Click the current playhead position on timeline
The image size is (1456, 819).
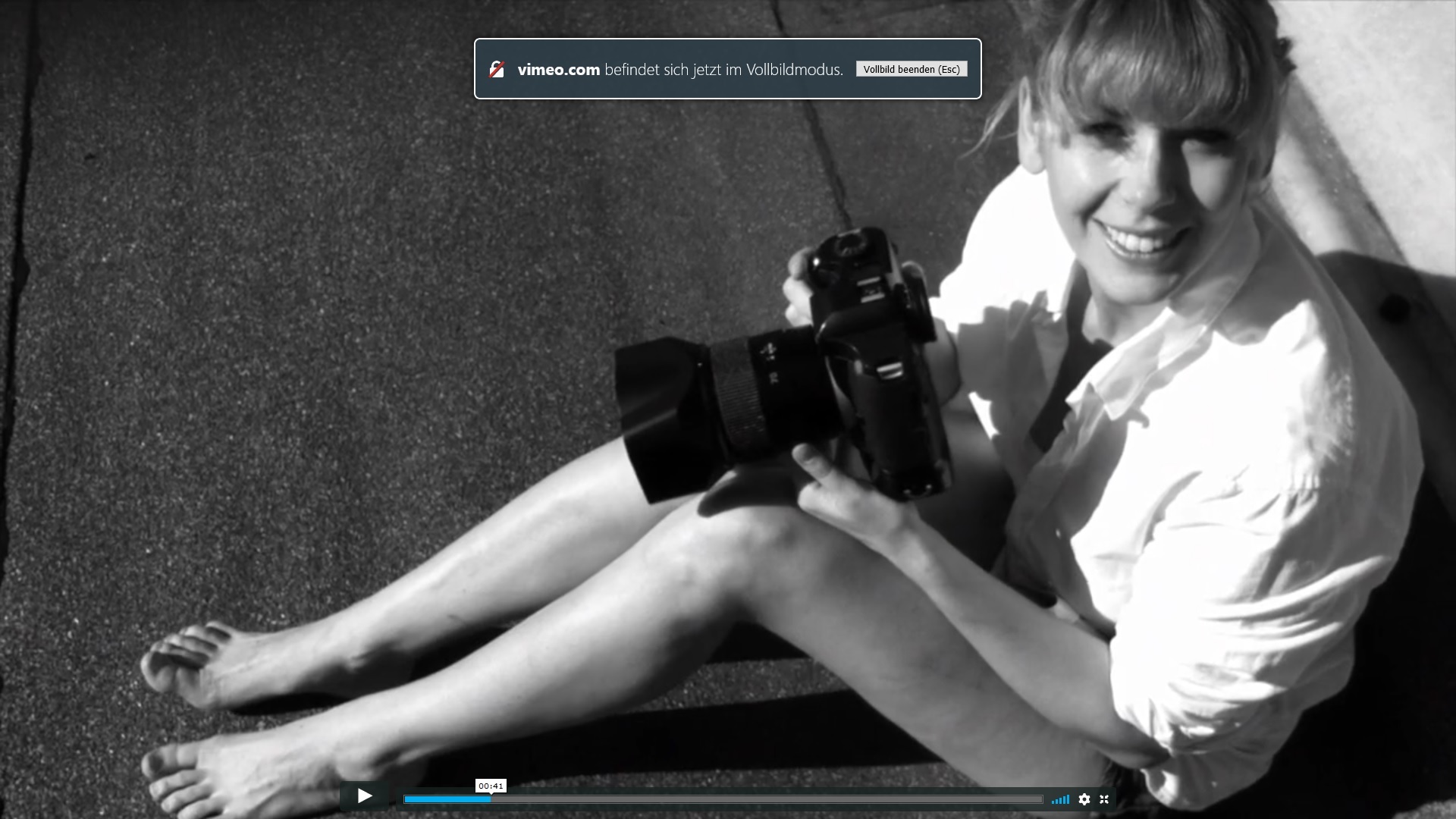490,799
